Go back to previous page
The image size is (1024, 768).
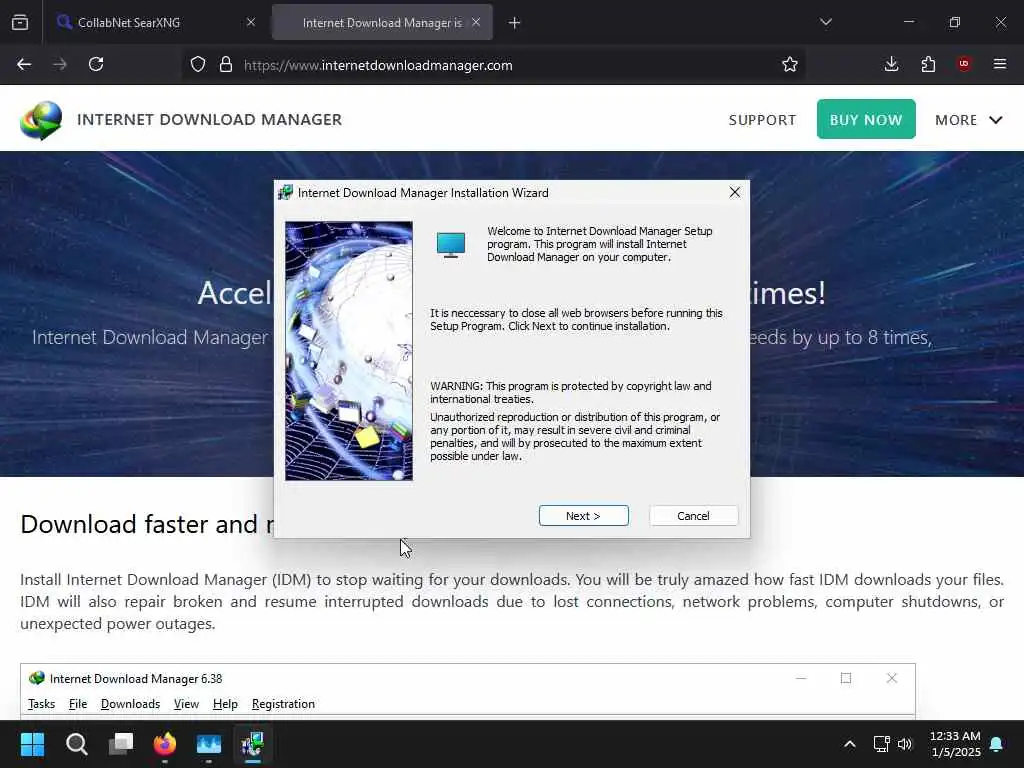pyautogui.click(x=24, y=64)
